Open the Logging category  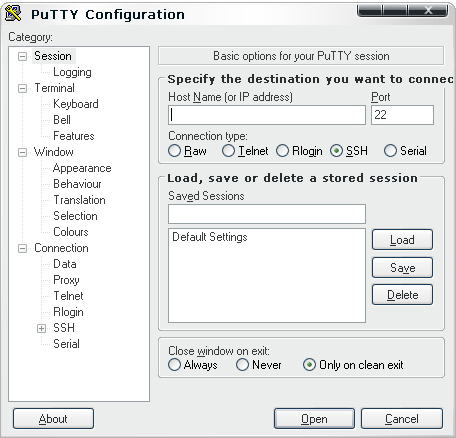pos(72,72)
